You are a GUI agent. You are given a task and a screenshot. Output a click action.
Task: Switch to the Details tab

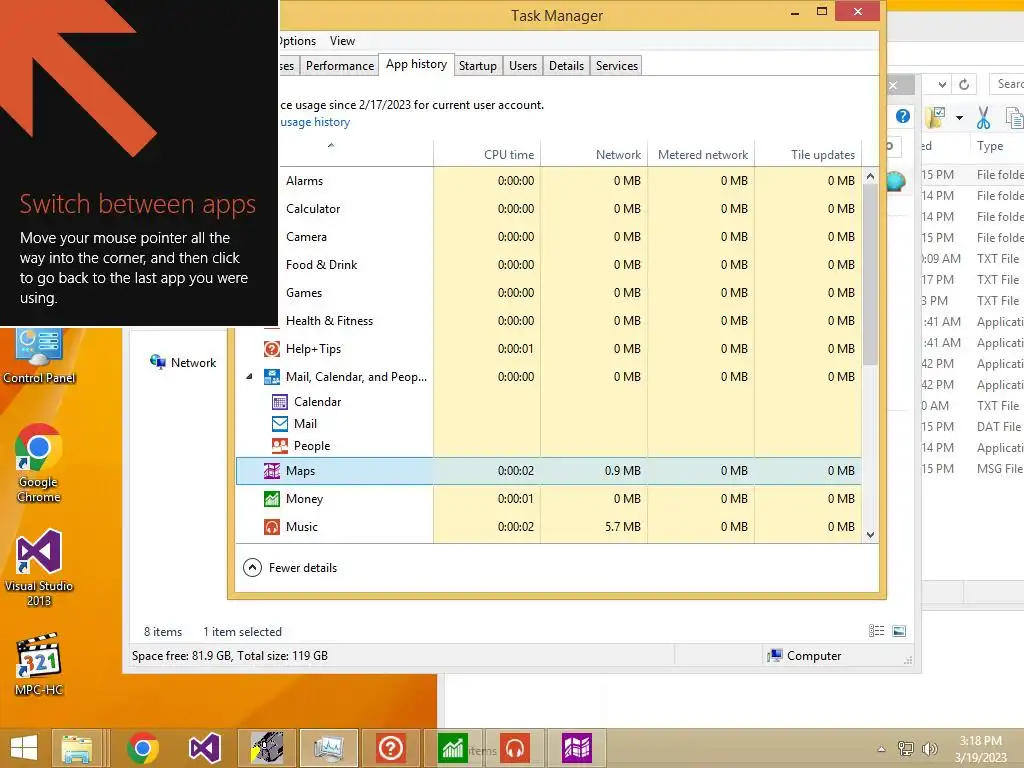pos(566,66)
